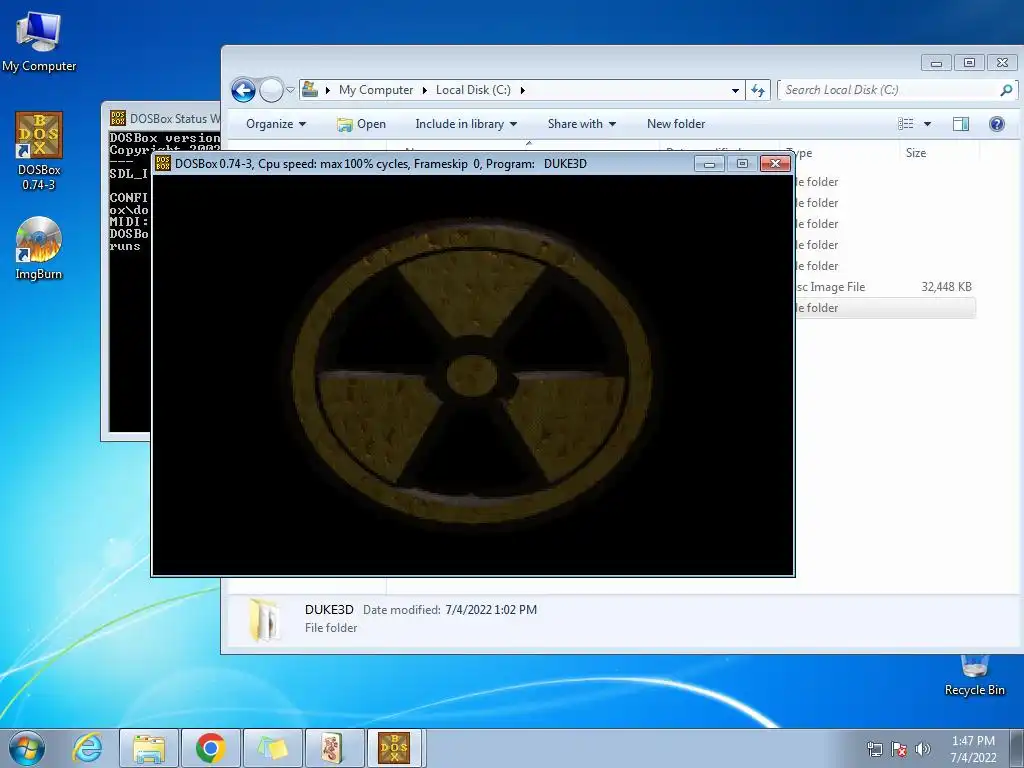Open the Sticky Notes taskbar icon
Image resolution: width=1024 pixels, height=768 pixels.
click(272, 748)
